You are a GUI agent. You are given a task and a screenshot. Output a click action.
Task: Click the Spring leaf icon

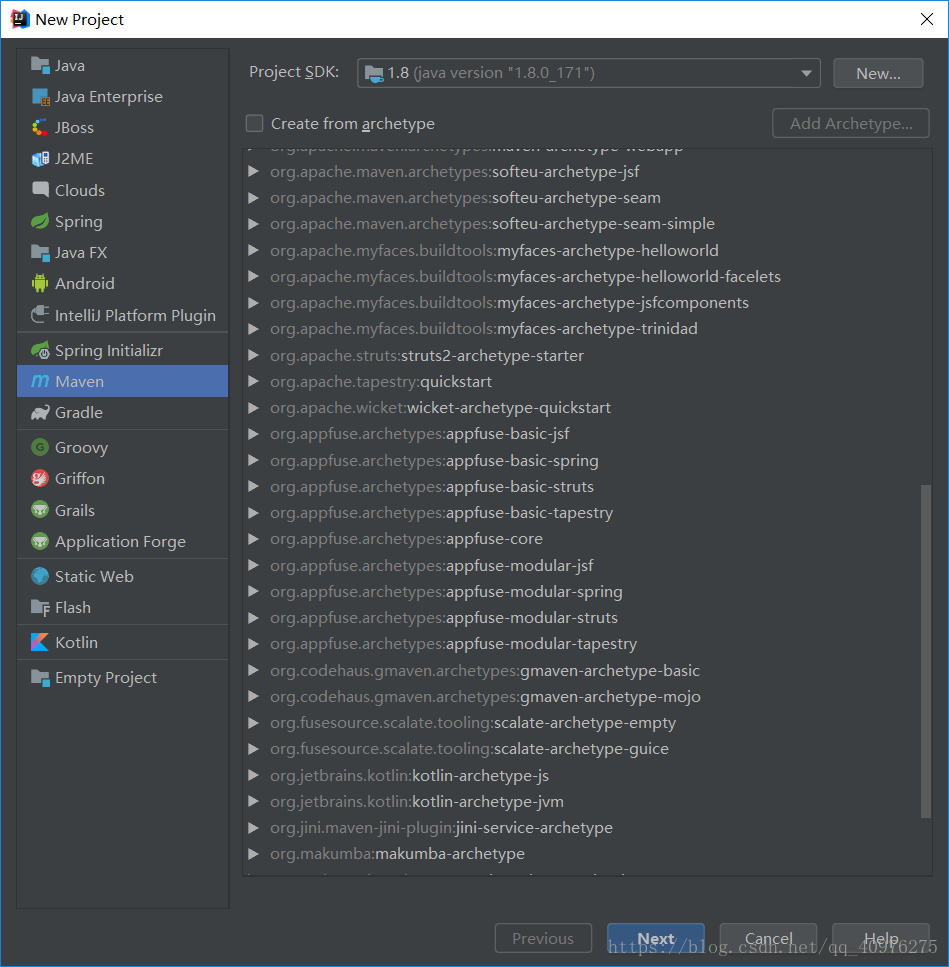[x=40, y=221]
